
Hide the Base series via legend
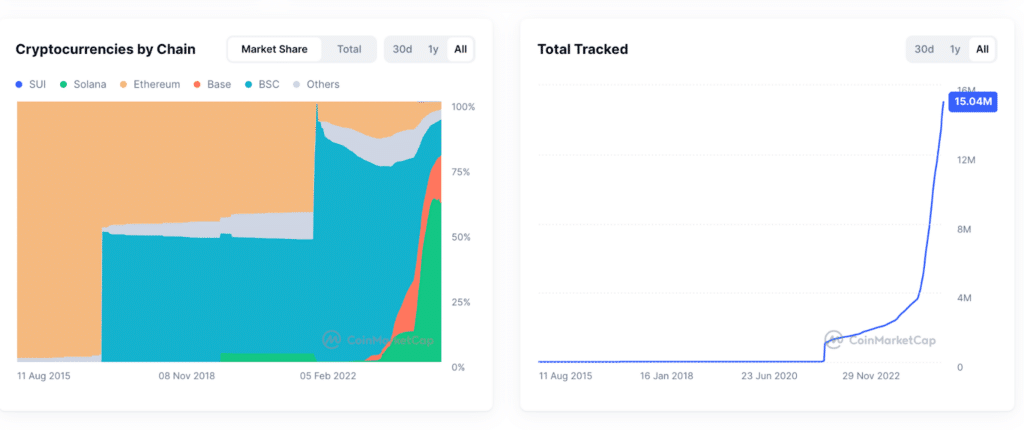pyautogui.click(x=212, y=84)
